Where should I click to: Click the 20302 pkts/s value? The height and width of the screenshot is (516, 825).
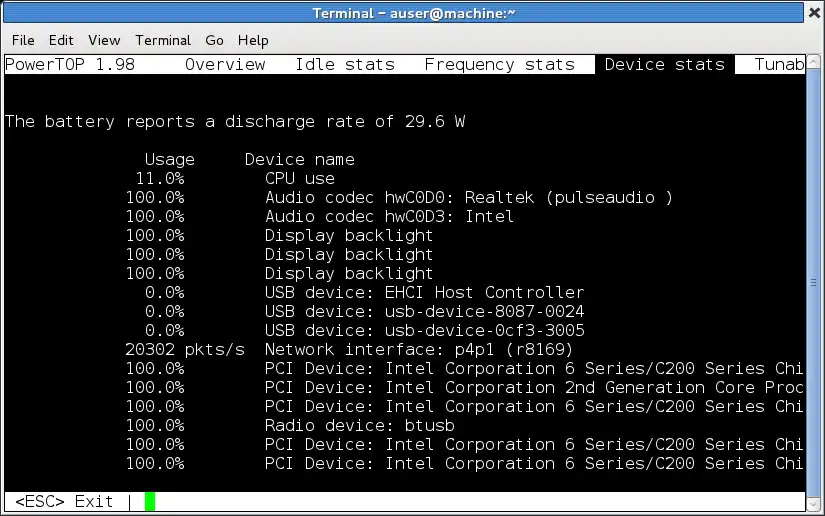tap(185, 350)
